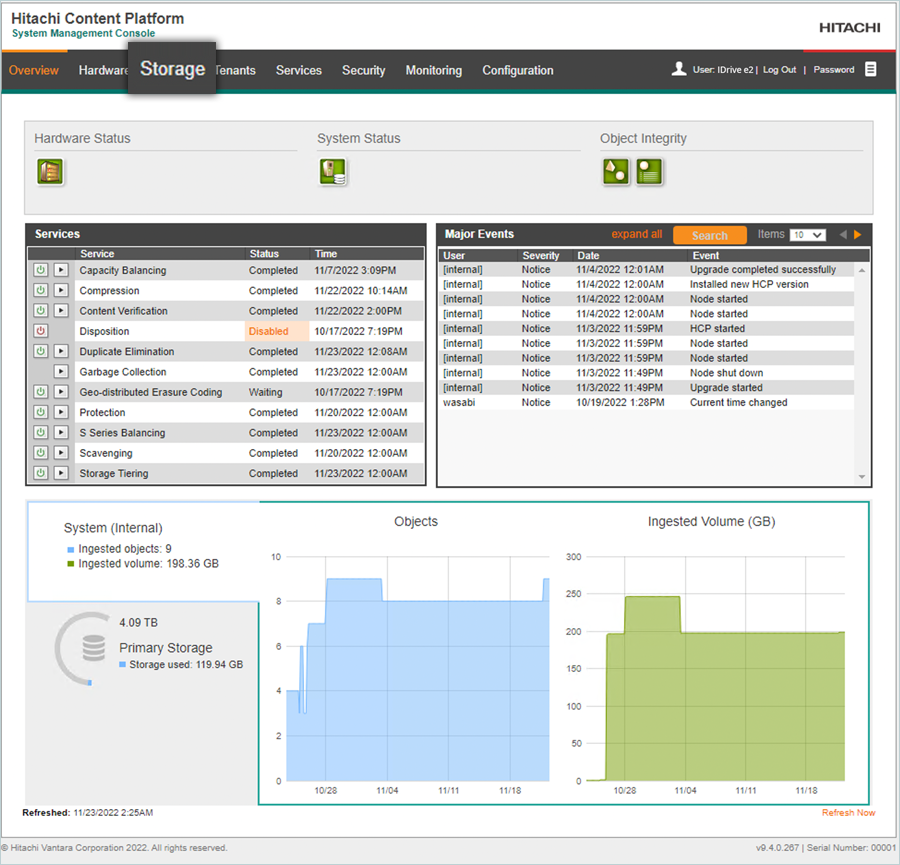Open the Storage menu tab
900x865 pixels.
pyautogui.click(x=172, y=69)
